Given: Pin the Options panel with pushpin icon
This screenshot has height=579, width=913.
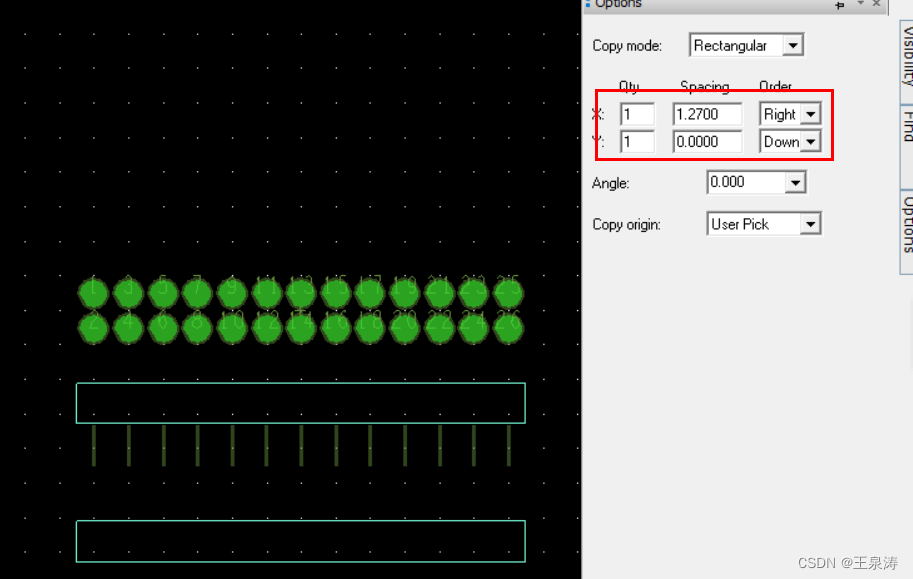Looking at the screenshot, I should 840,5.
